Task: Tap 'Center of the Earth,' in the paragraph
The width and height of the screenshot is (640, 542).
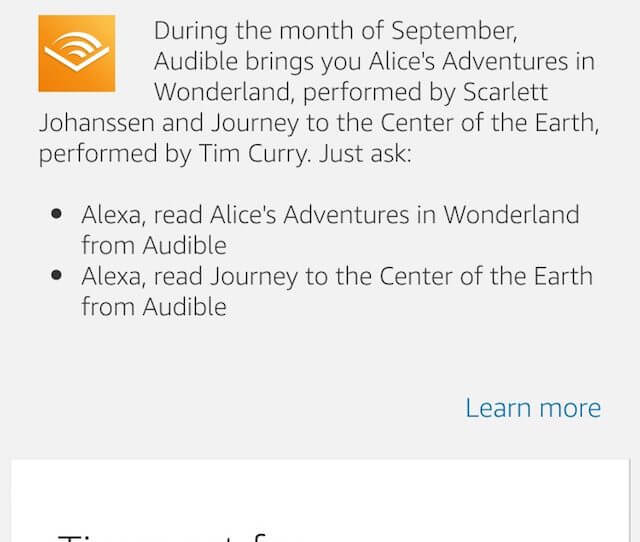Action: click(490, 123)
